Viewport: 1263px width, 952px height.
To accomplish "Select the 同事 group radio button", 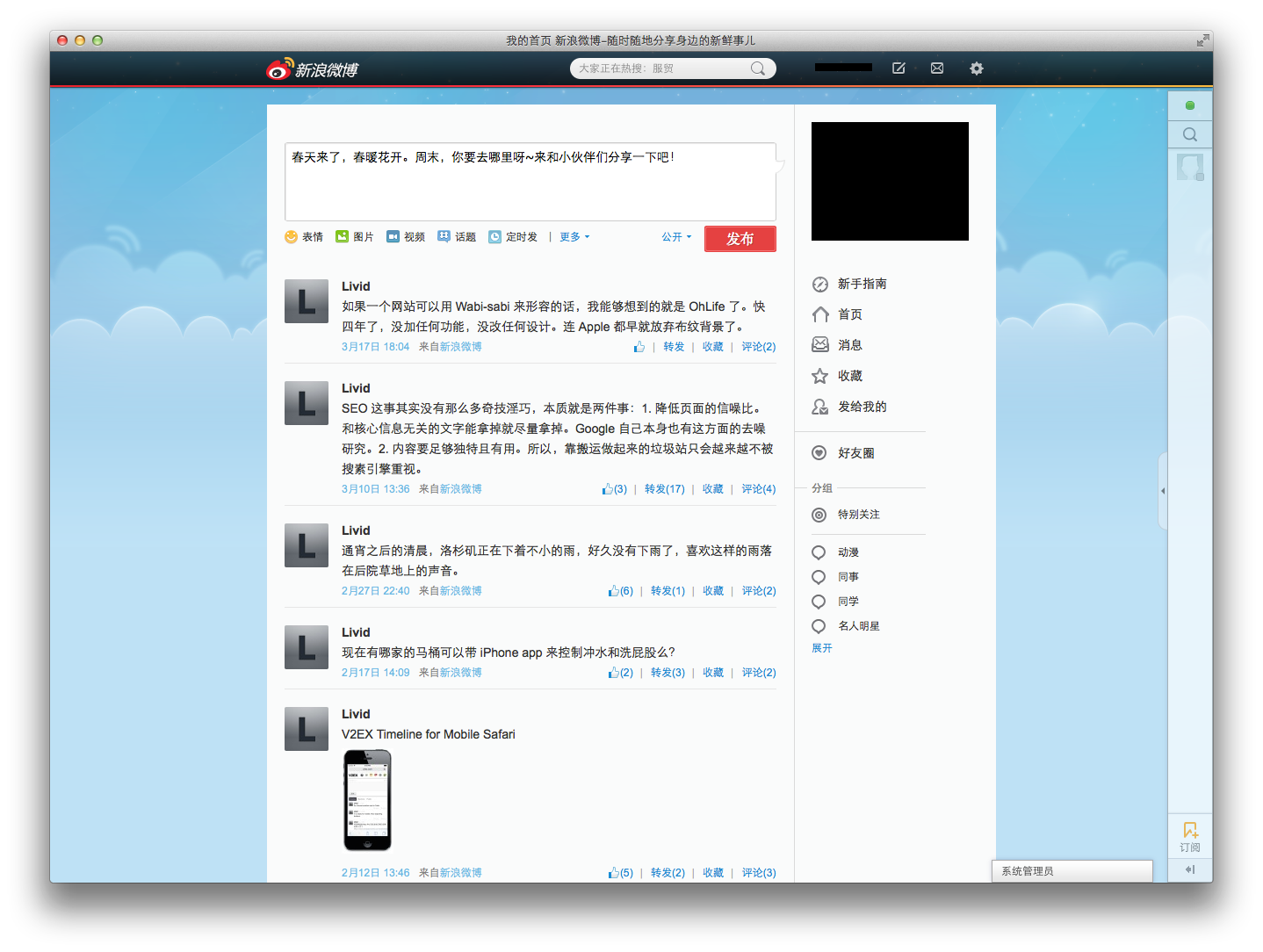I will click(x=819, y=577).
